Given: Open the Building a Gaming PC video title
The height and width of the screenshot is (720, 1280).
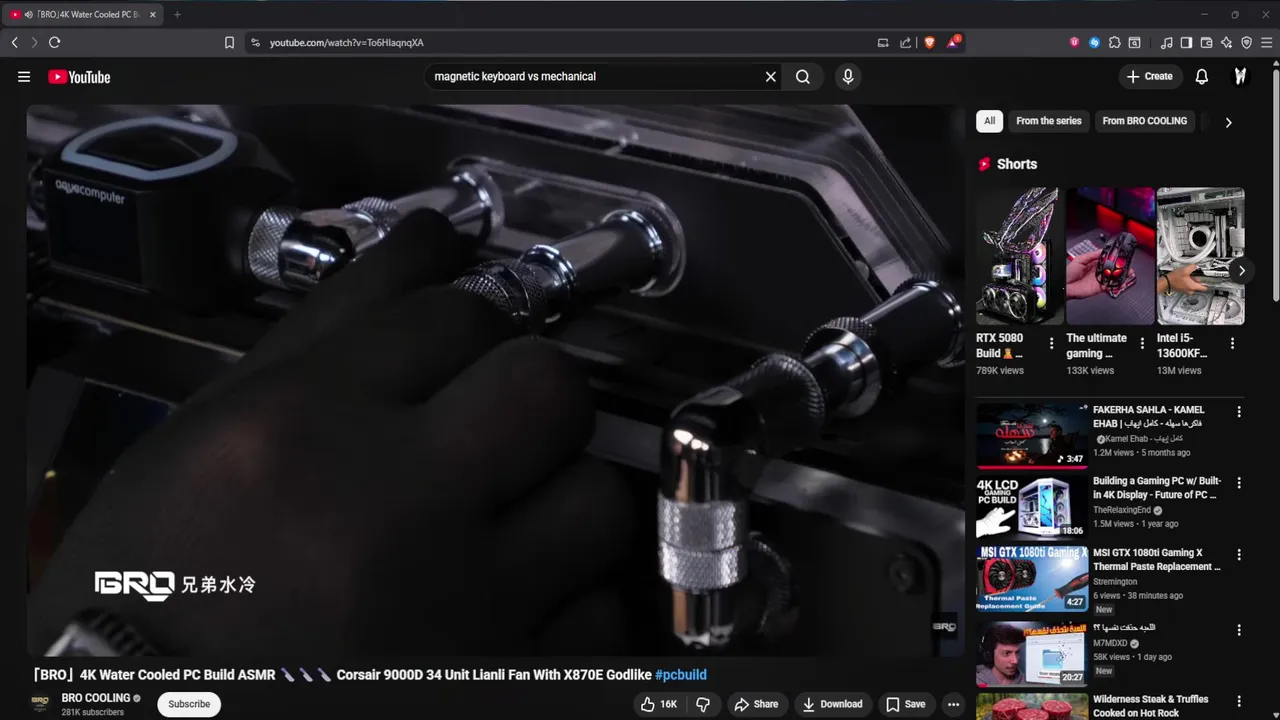Looking at the screenshot, I should [x=1157, y=488].
